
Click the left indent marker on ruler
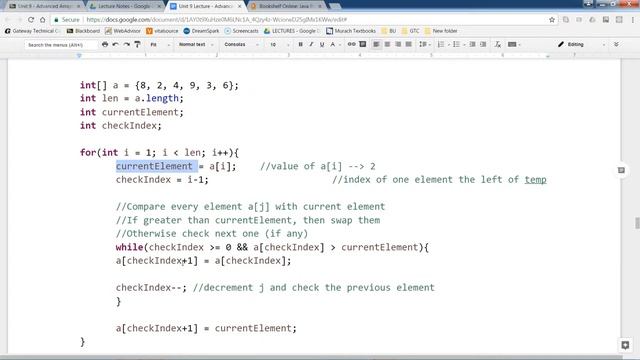click(79, 56)
